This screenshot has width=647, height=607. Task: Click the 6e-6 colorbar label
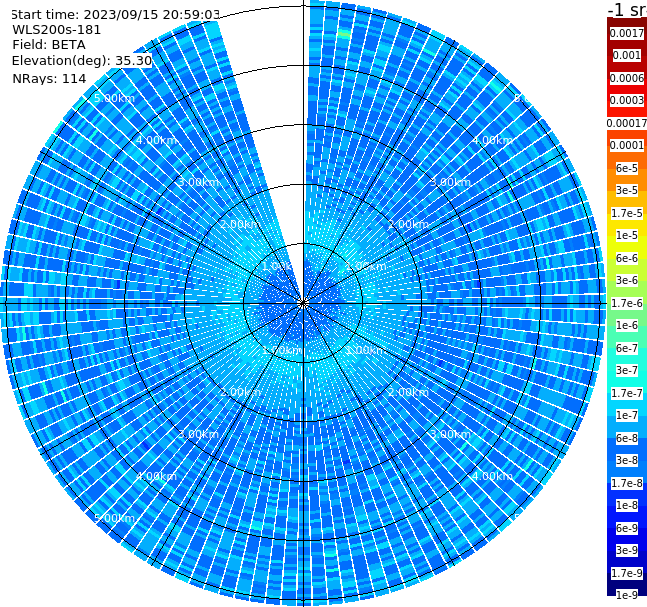pos(627,258)
